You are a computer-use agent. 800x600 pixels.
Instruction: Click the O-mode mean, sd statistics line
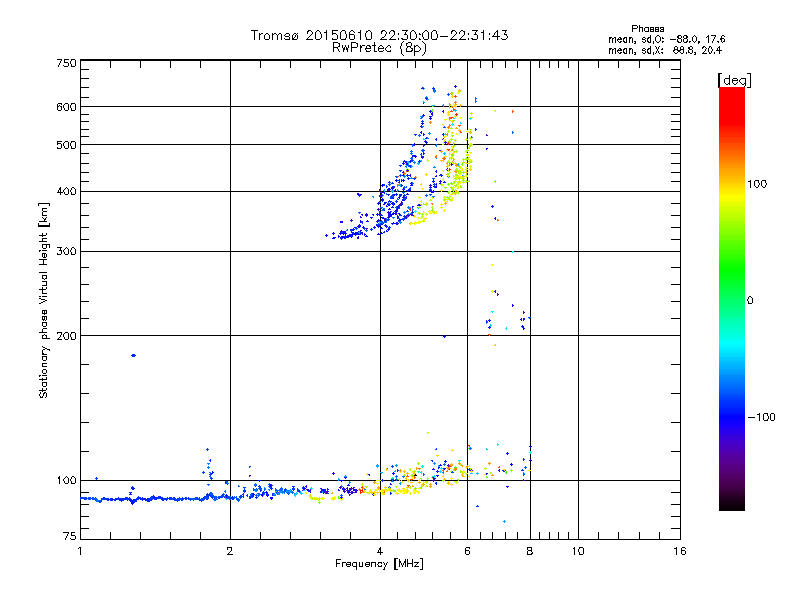click(x=666, y=39)
